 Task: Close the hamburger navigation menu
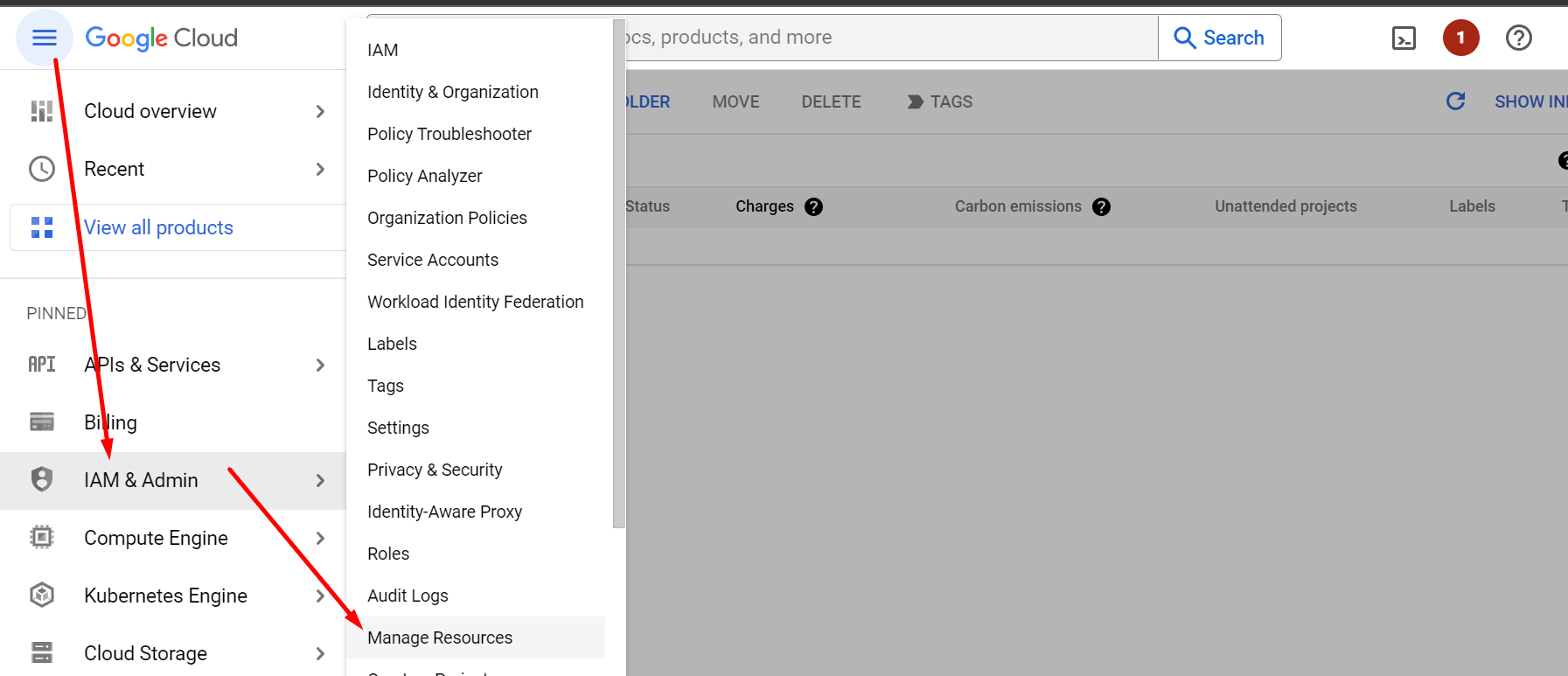pyautogui.click(x=44, y=38)
